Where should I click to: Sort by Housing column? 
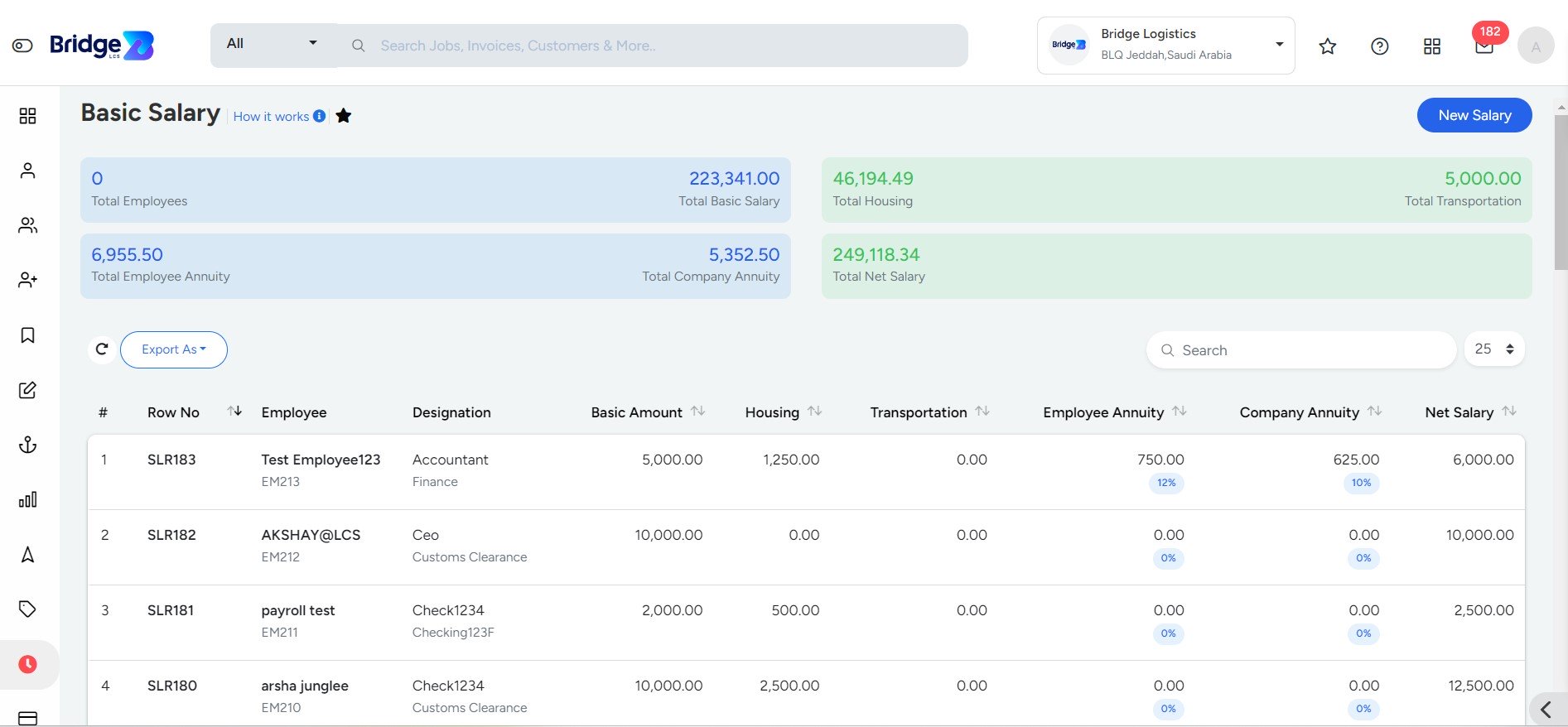(815, 412)
